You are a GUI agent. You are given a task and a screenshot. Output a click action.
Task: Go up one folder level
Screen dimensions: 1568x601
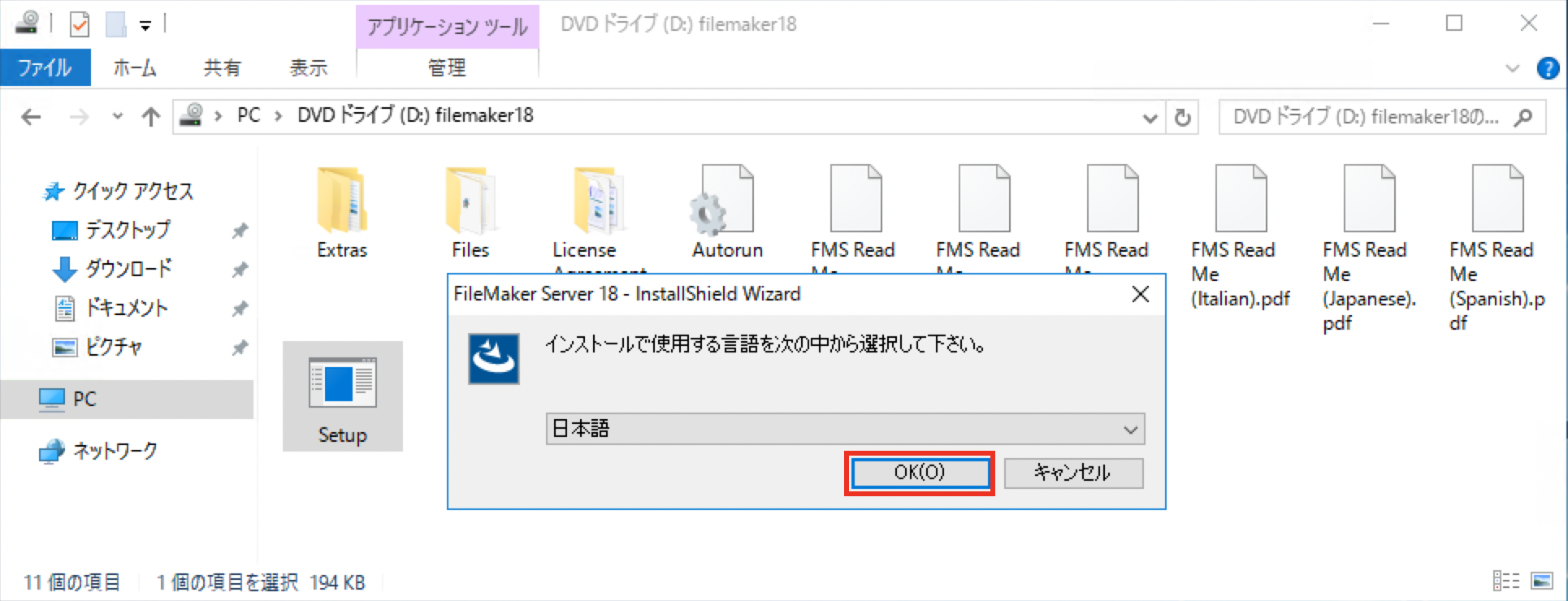click(x=150, y=117)
